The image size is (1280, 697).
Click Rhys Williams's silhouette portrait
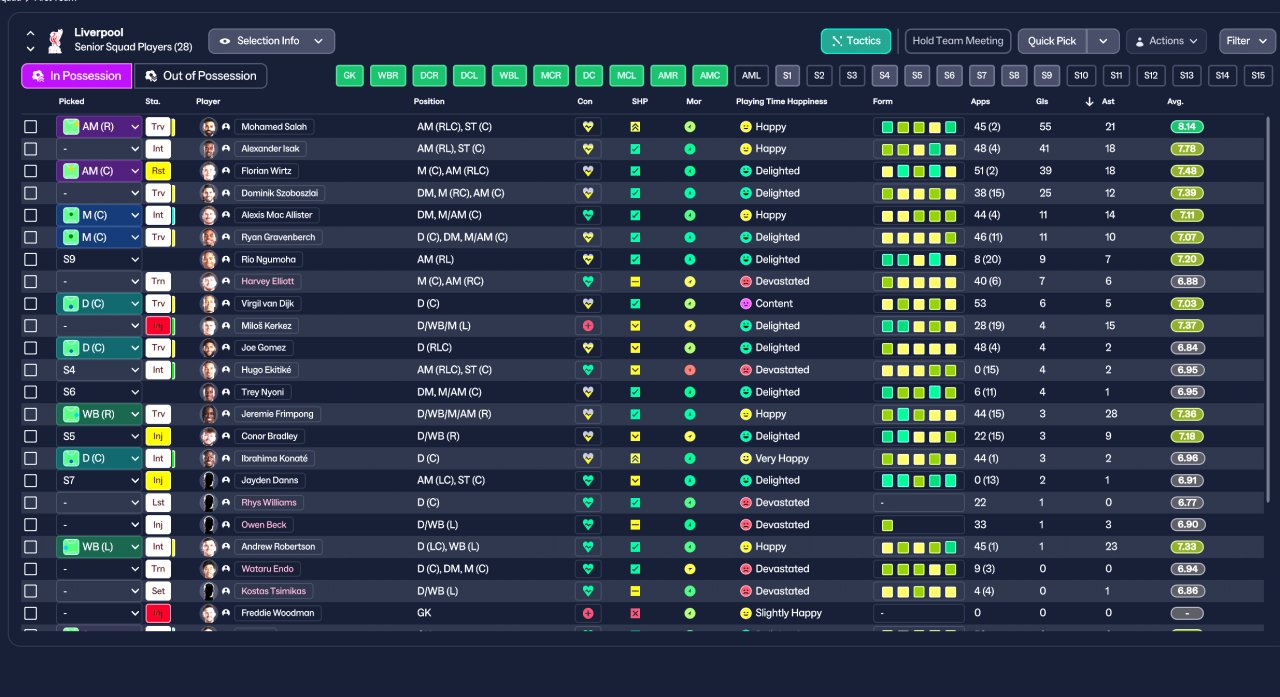208,503
